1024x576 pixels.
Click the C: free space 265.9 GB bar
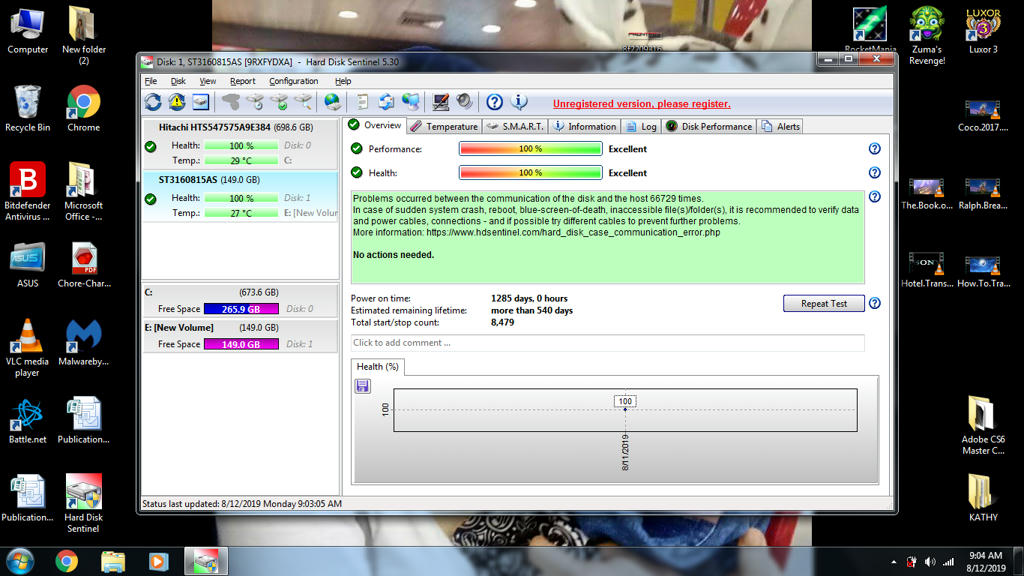[241, 309]
